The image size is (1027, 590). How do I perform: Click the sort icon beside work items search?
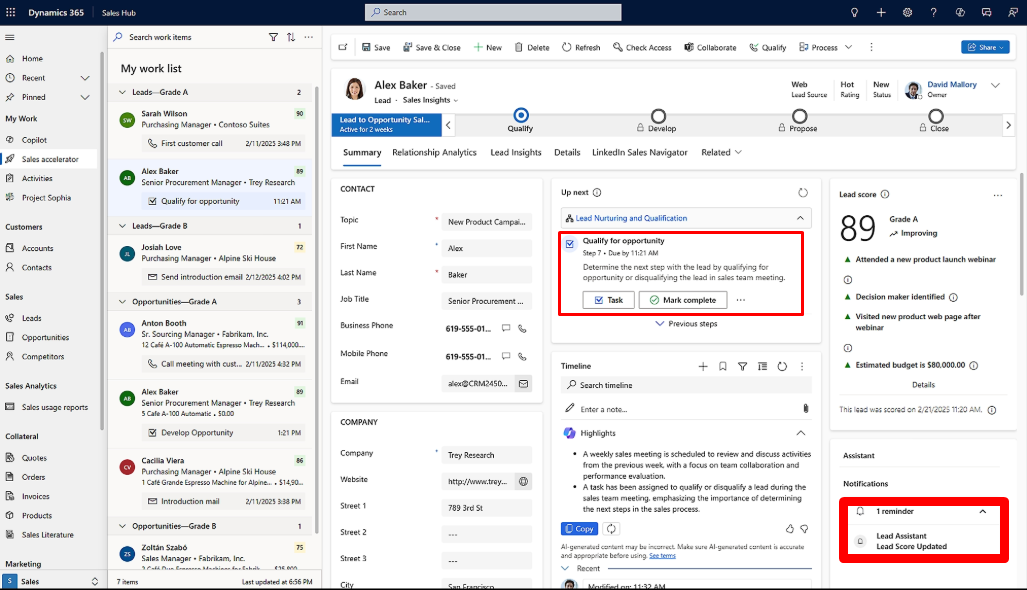coord(291,37)
